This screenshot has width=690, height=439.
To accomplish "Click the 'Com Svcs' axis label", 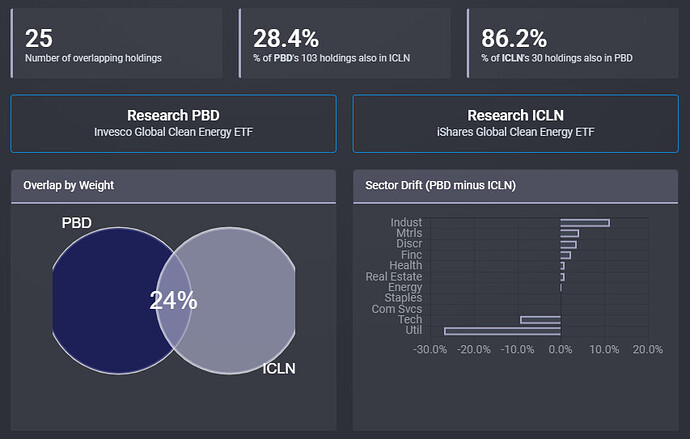I will pos(396,309).
